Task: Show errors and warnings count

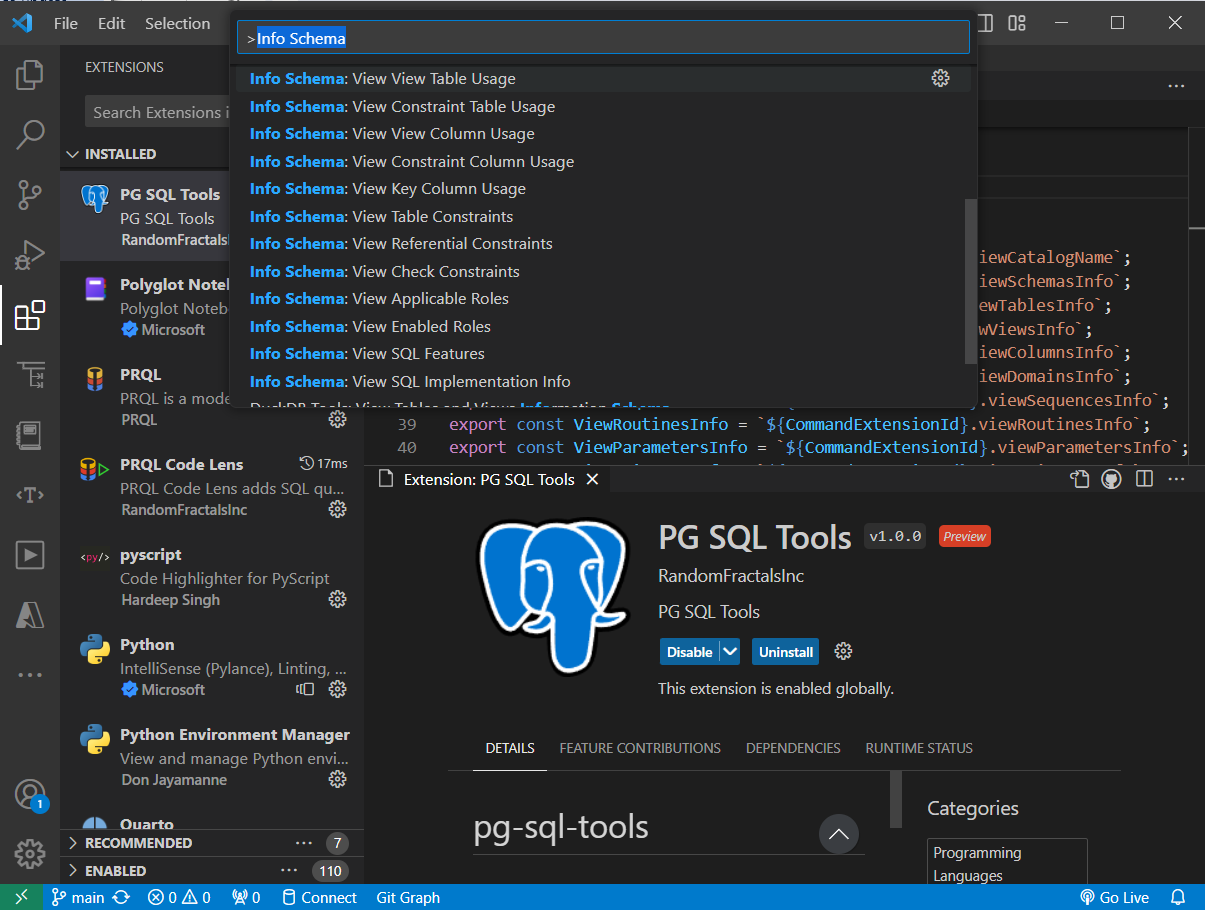Action: coord(179,897)
